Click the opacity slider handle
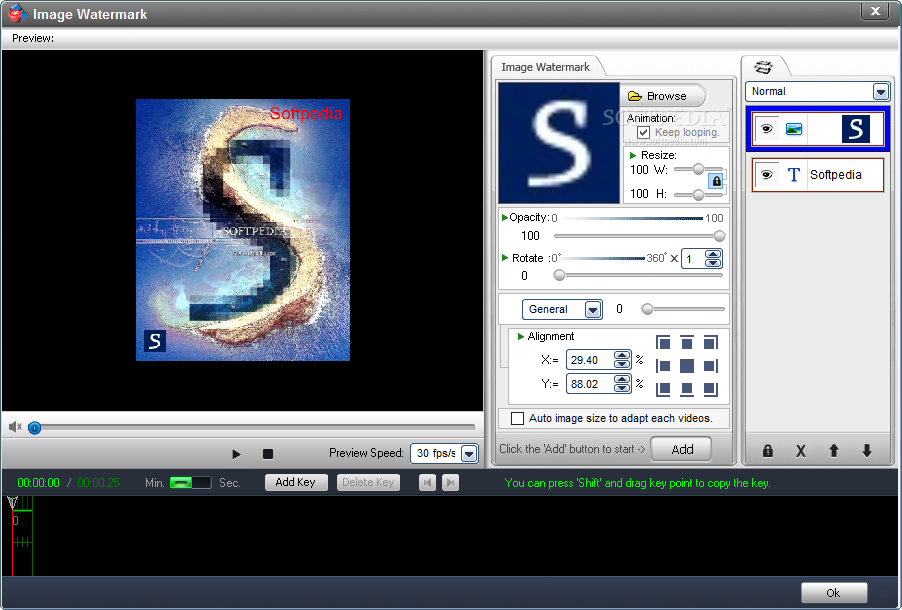This screenshot has width=902, height=610. click(719, 236)
